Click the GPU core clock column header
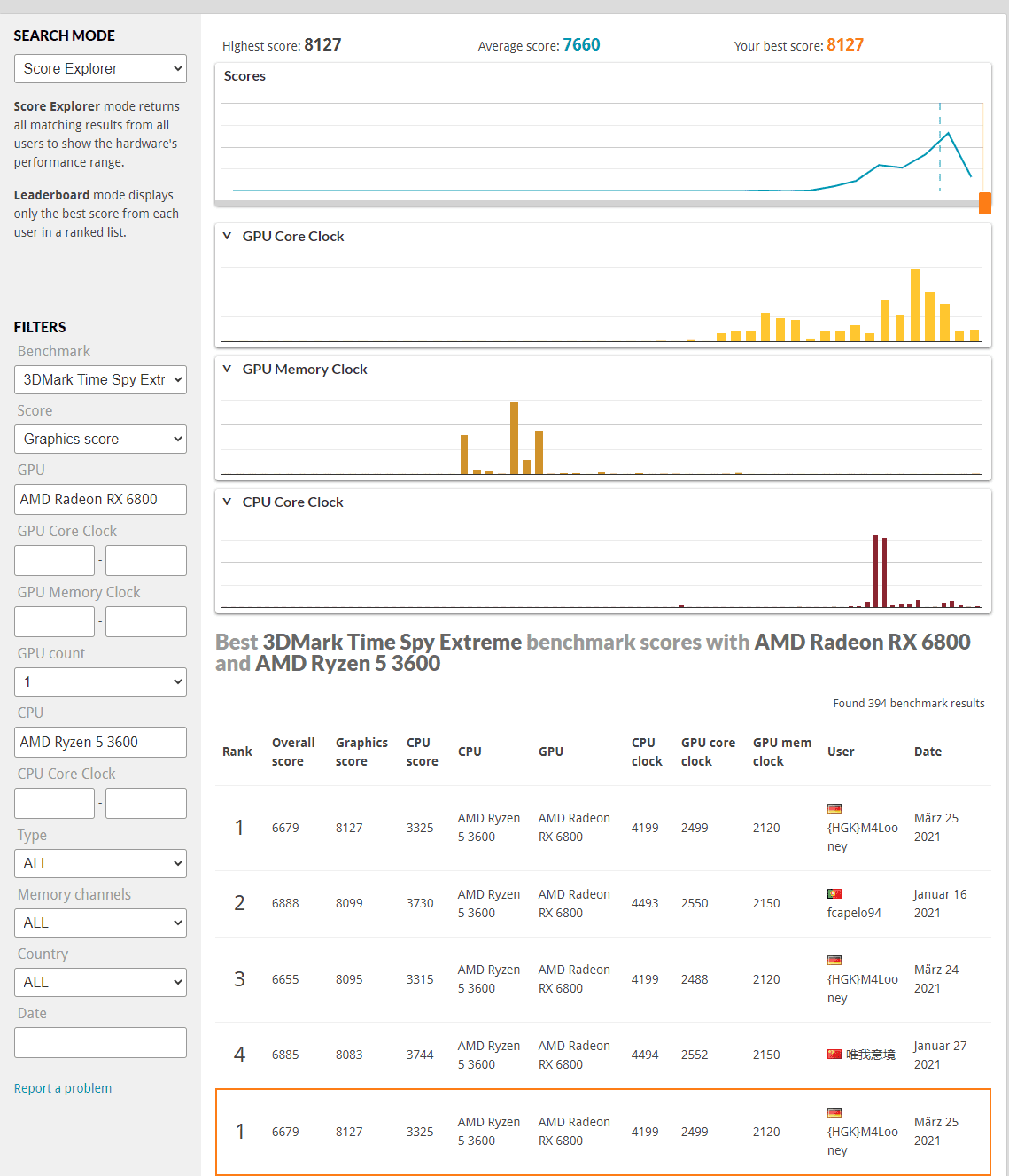The image size is (1009, 1176). pyautogui.click(x=708, y=752)
